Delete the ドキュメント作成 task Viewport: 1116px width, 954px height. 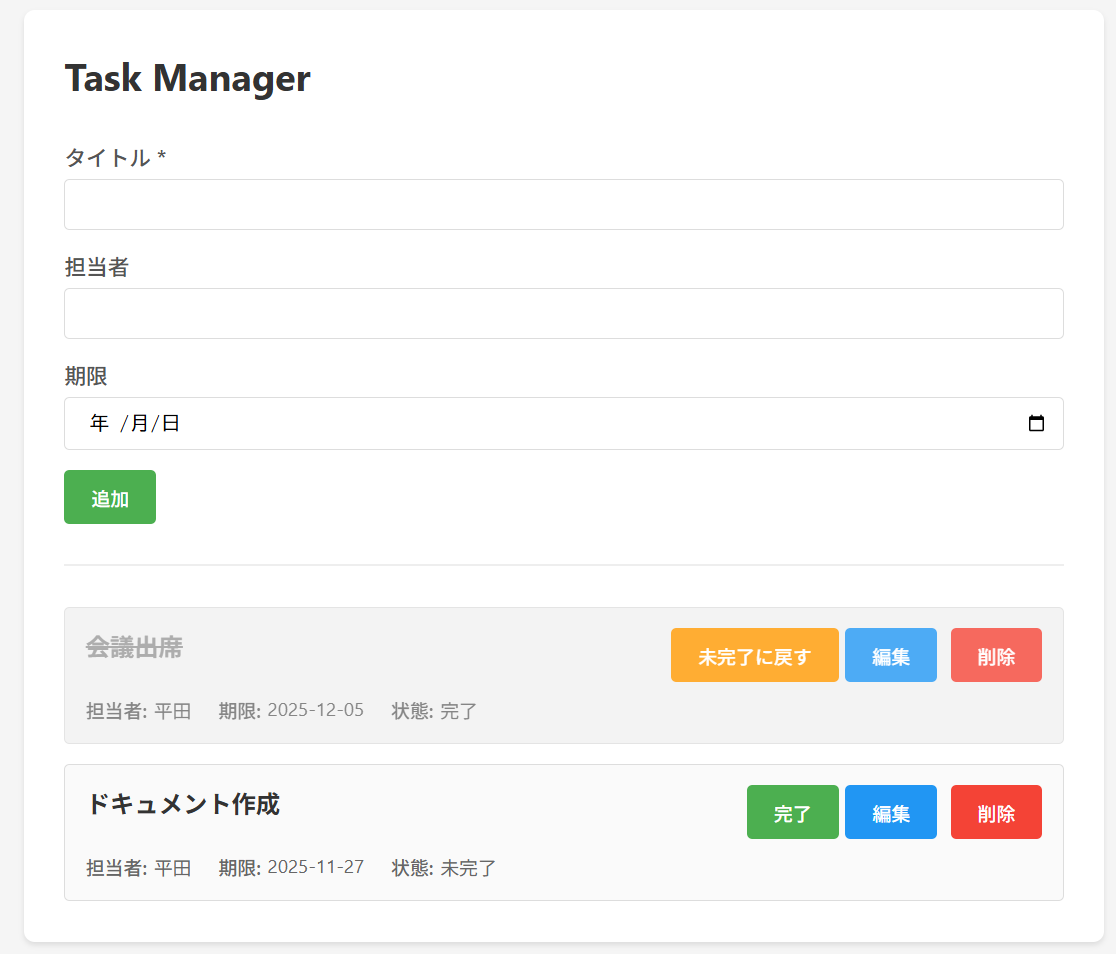pyautogui.click(x=995, y=813)
